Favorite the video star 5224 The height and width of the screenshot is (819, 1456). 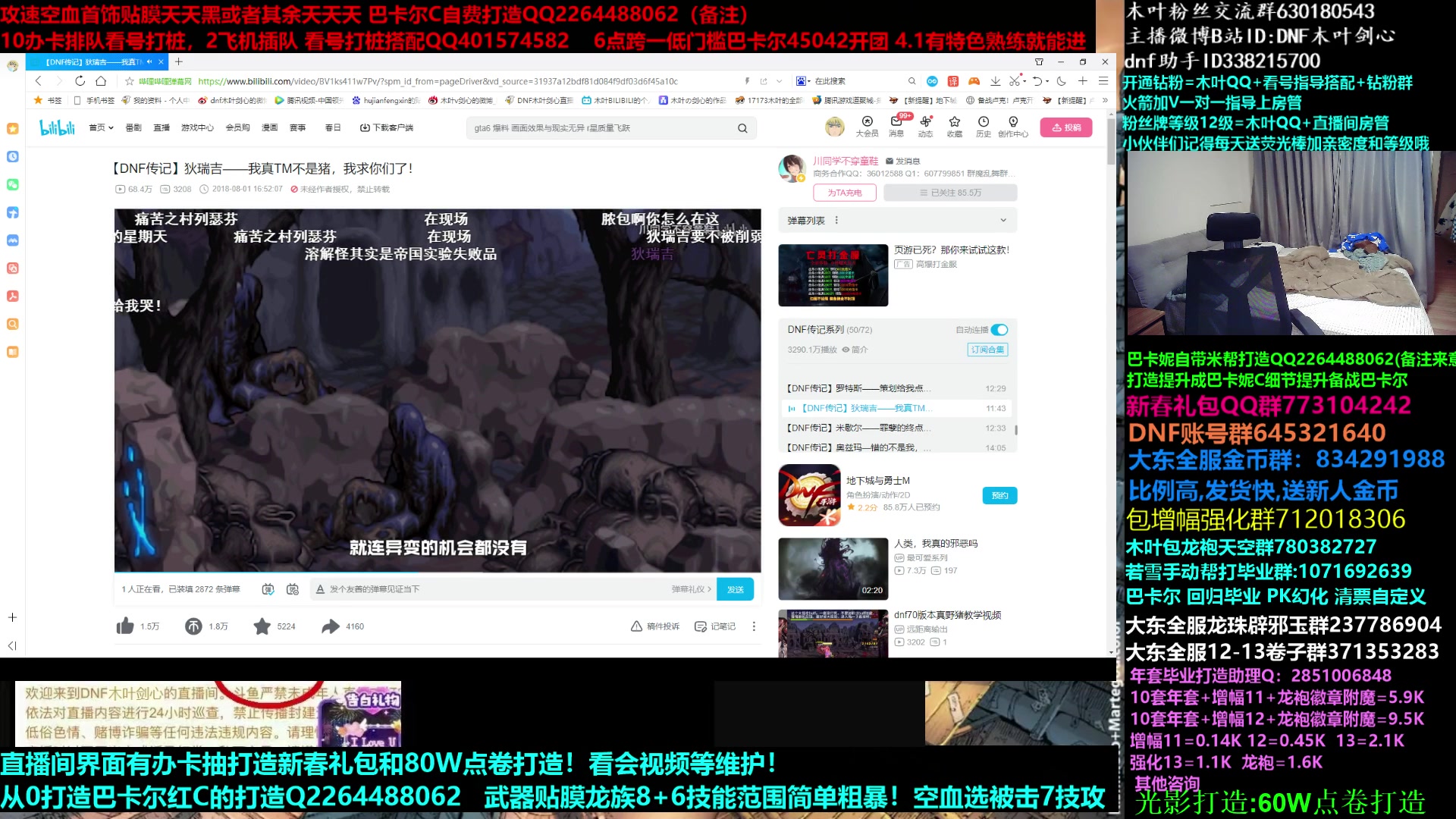(x=262, y=626)
